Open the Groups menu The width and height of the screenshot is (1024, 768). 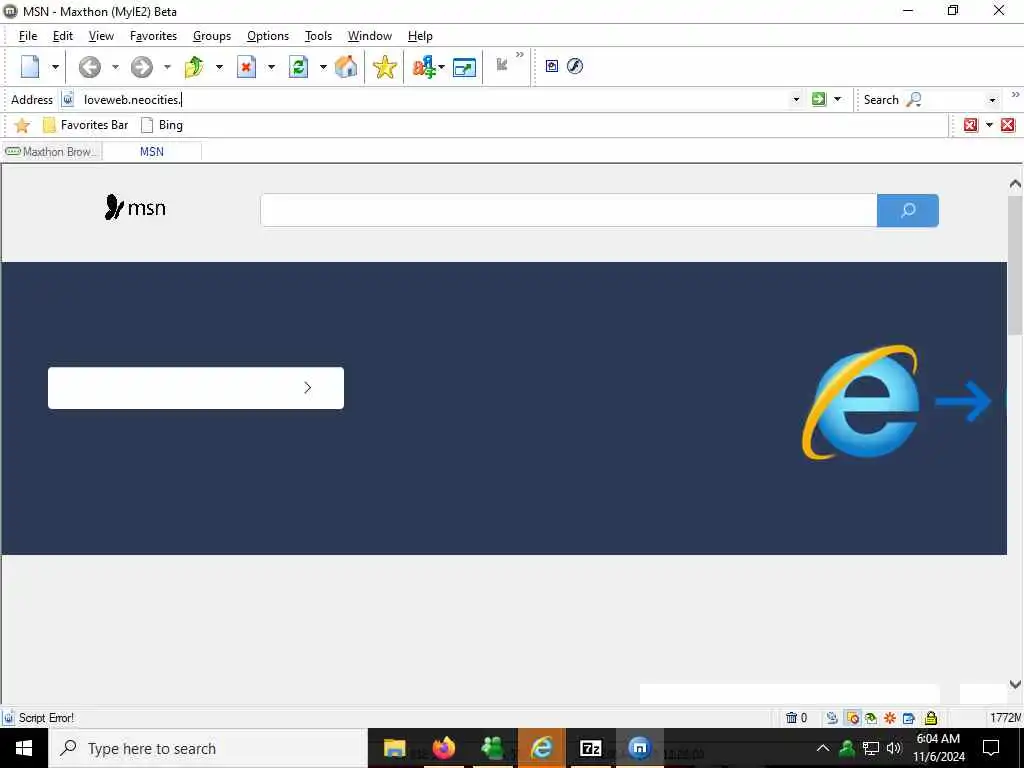point(212,36)
